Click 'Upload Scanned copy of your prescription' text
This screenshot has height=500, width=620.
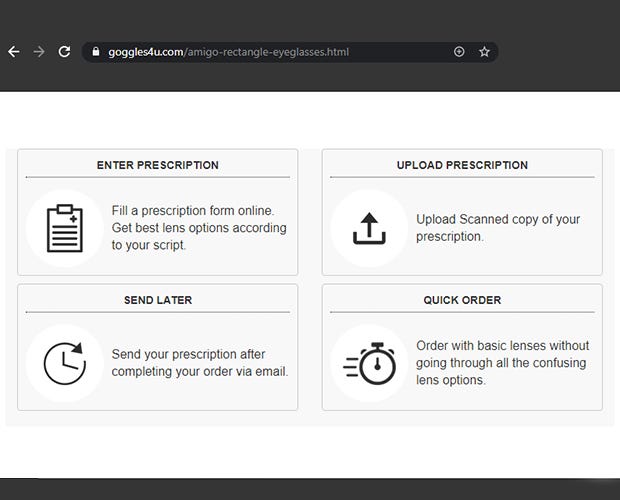pyautogui.click(x=498, y=228)
